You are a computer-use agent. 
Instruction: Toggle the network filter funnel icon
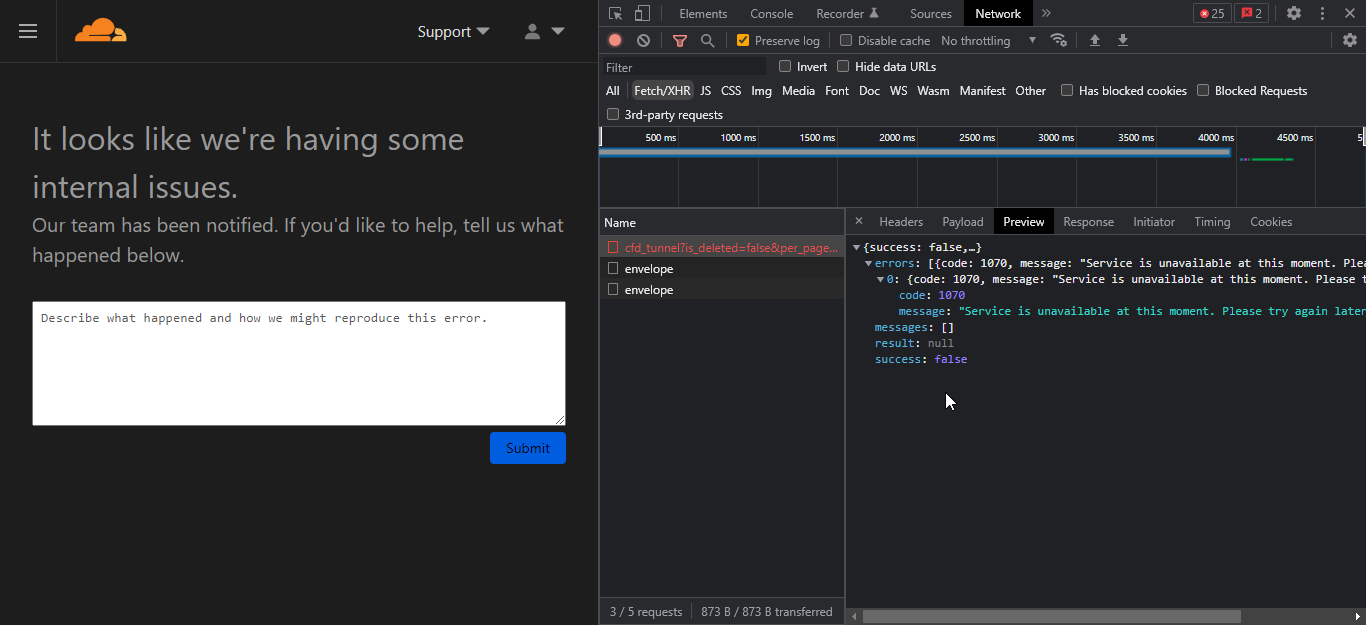(680, 40)
